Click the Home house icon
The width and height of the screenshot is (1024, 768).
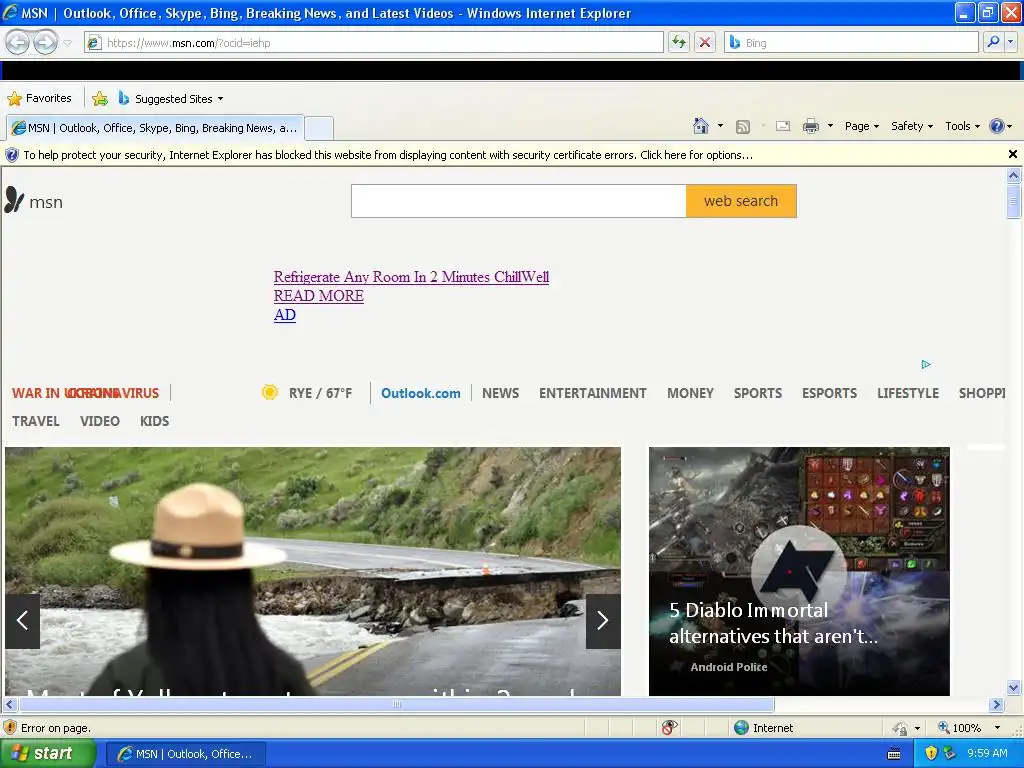point(701,126)
